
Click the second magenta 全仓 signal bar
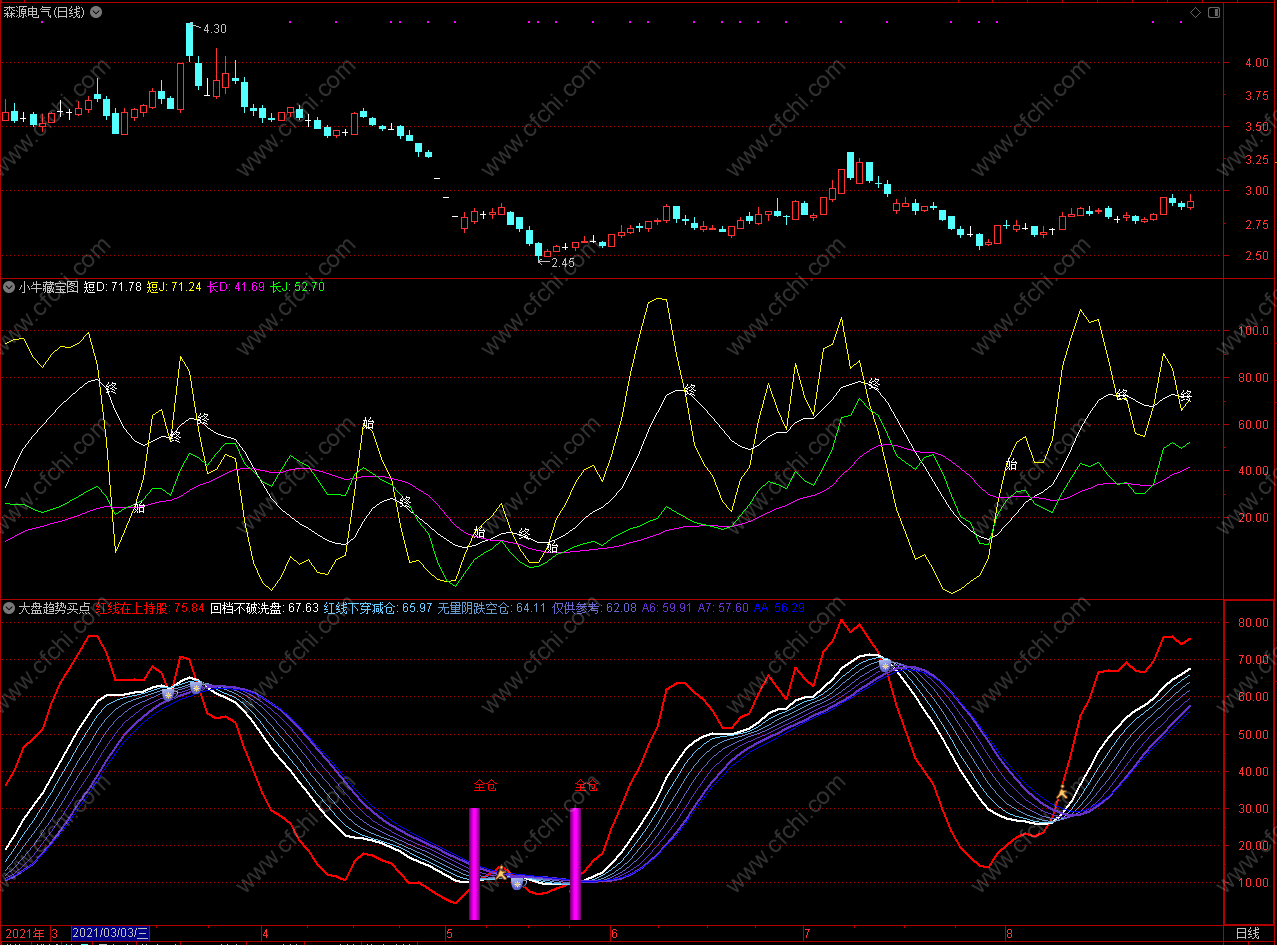click(x=575, y=863)
